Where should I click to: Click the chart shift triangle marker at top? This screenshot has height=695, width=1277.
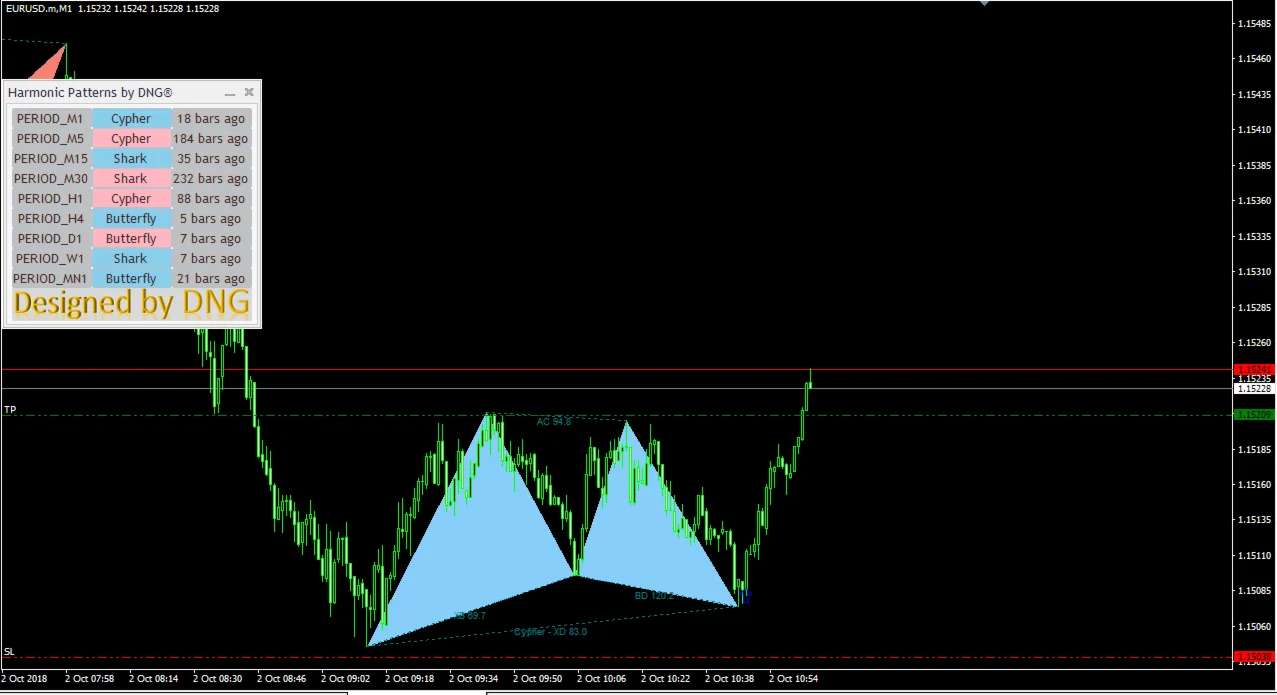tap(984, 3)
